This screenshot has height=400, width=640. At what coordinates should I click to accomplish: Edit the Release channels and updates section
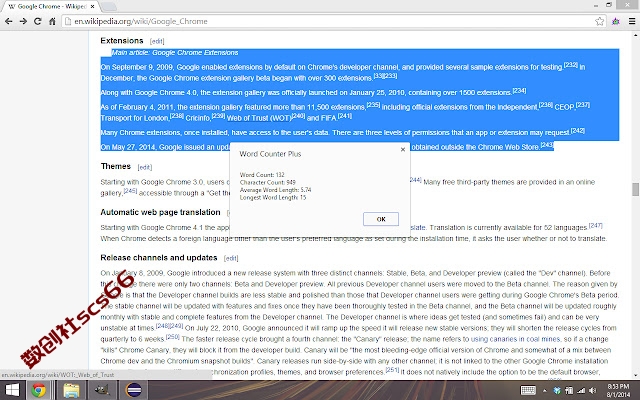(x=231, y=258)
